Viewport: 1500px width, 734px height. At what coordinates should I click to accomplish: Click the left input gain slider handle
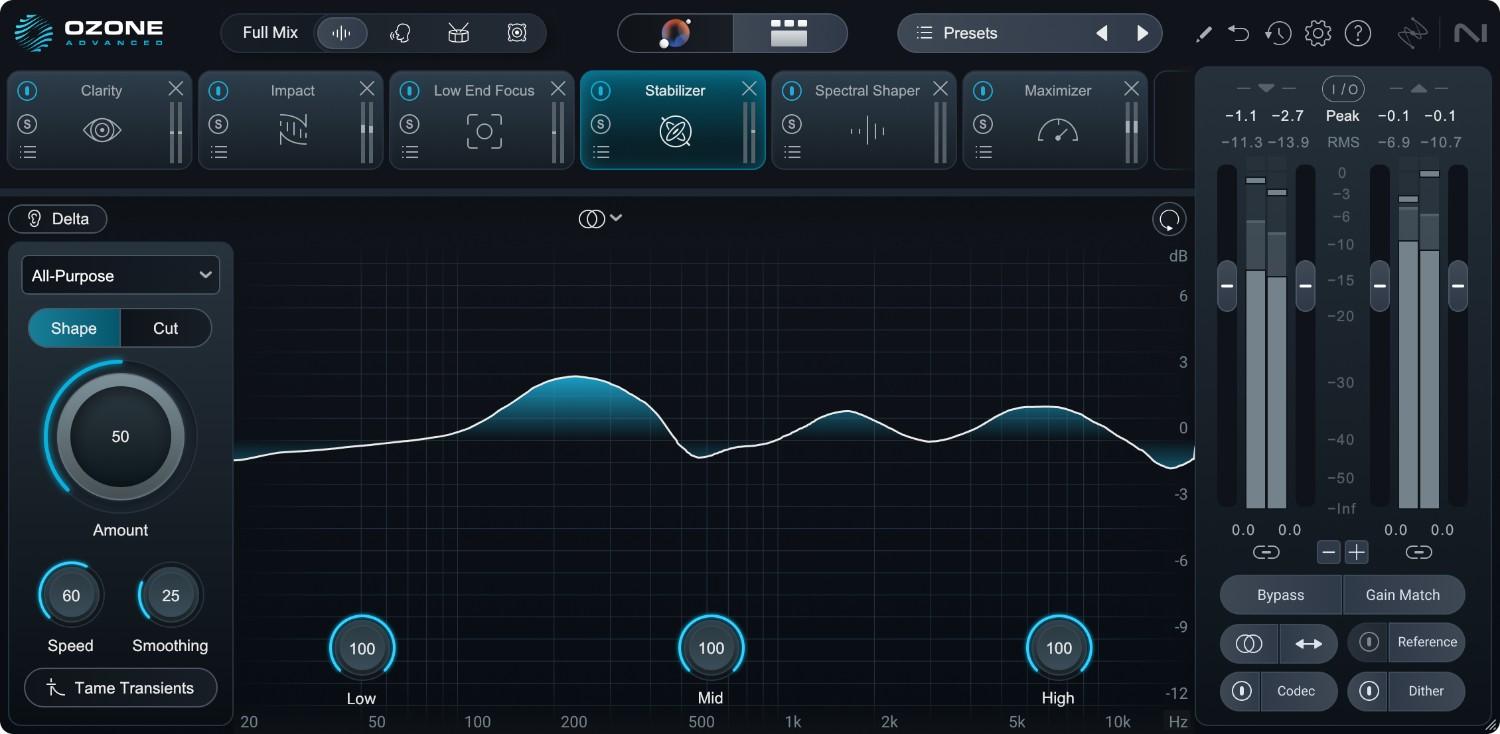[x=1227, y=285]
